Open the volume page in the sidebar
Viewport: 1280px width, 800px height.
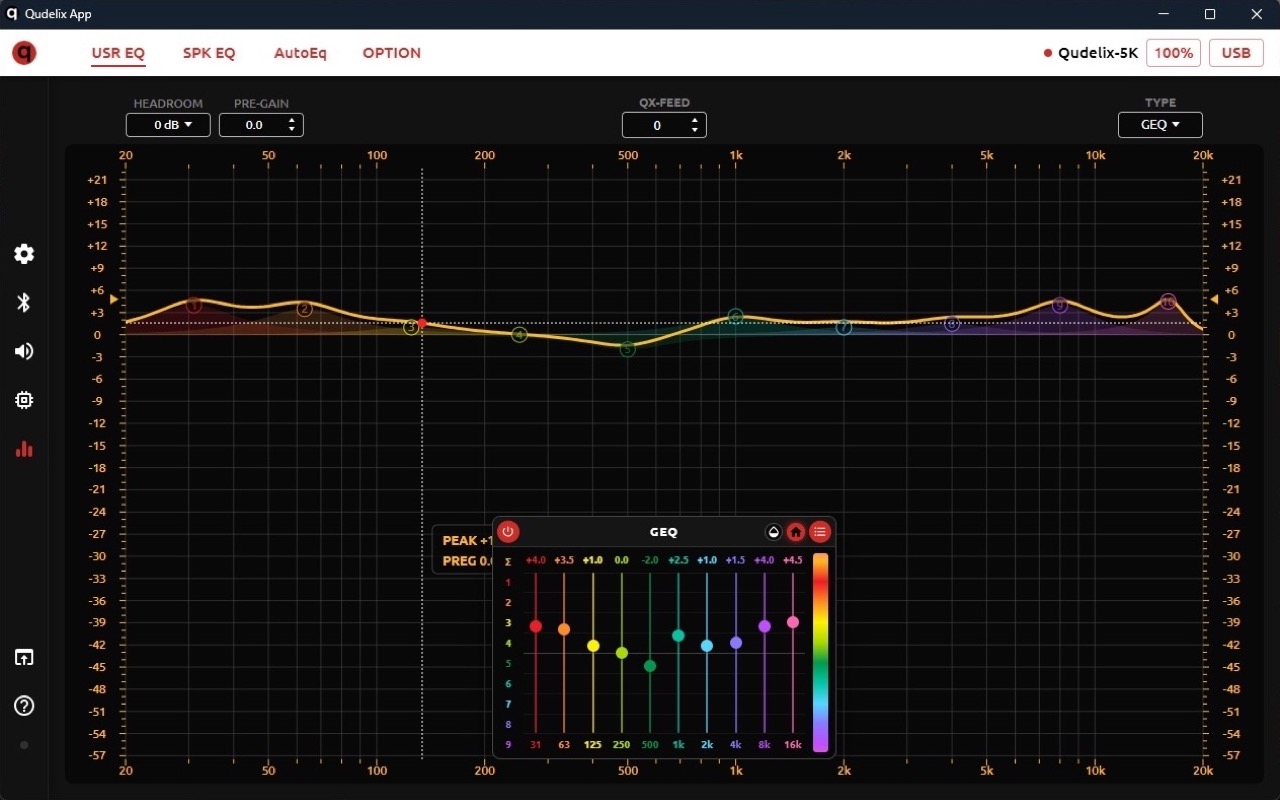click(24, 351)
